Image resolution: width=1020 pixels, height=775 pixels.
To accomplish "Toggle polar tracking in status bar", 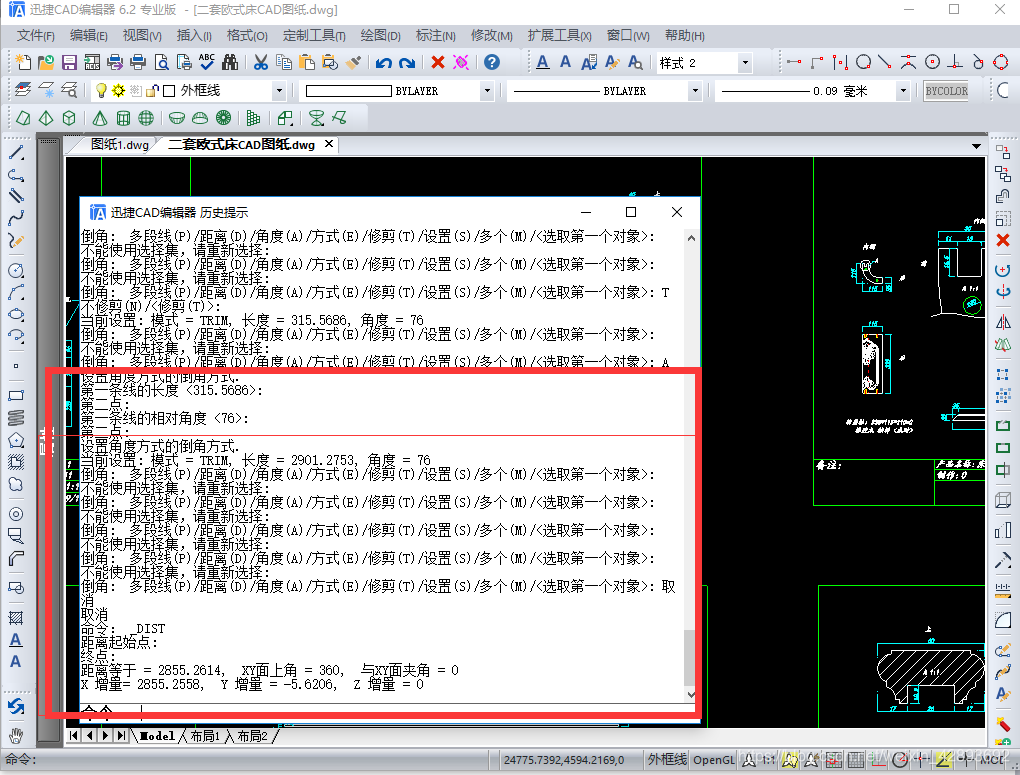I will tap(900, 759).
